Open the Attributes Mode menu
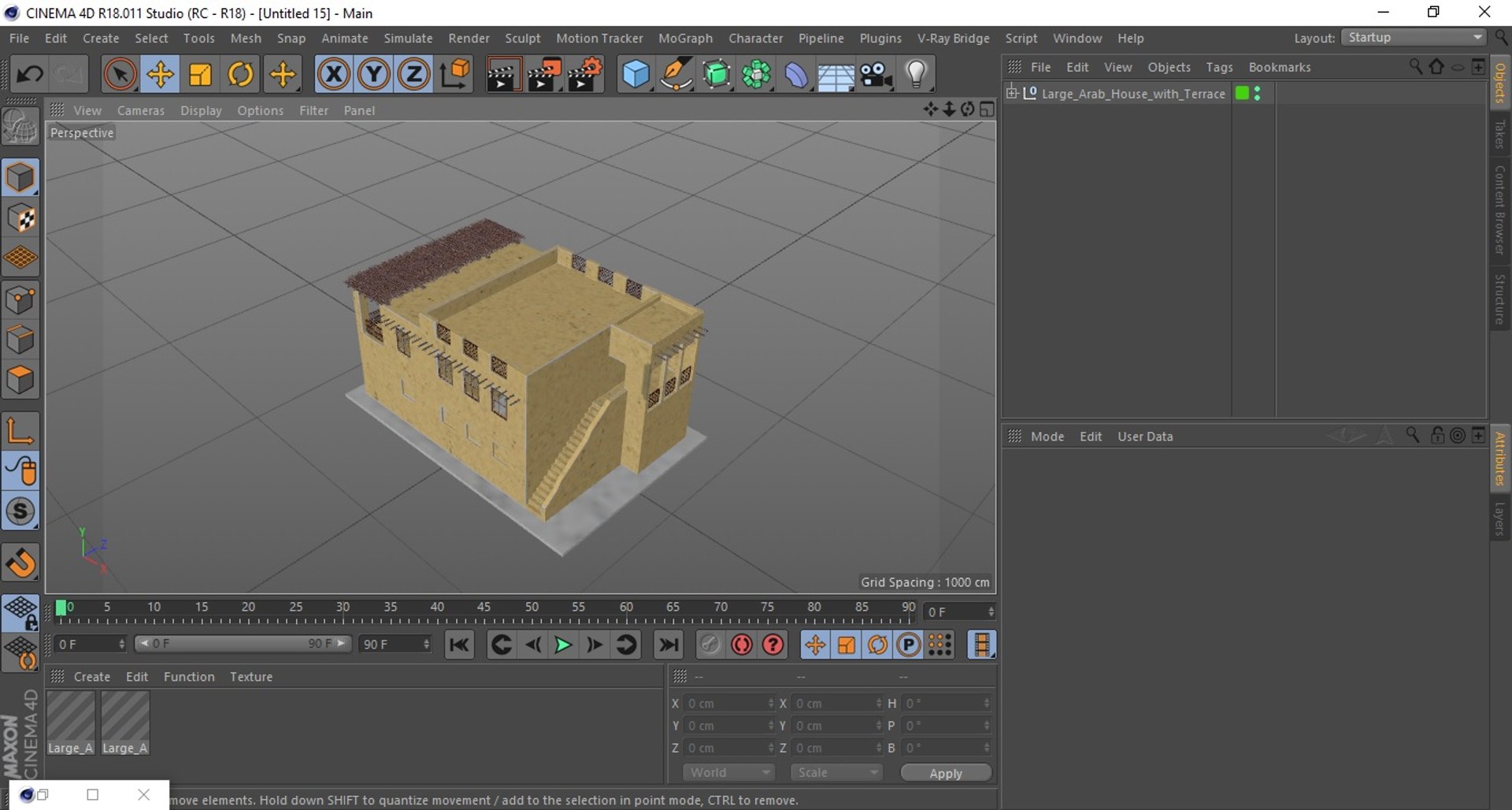The image size is (1512, 810). [x=1047, y=437]
